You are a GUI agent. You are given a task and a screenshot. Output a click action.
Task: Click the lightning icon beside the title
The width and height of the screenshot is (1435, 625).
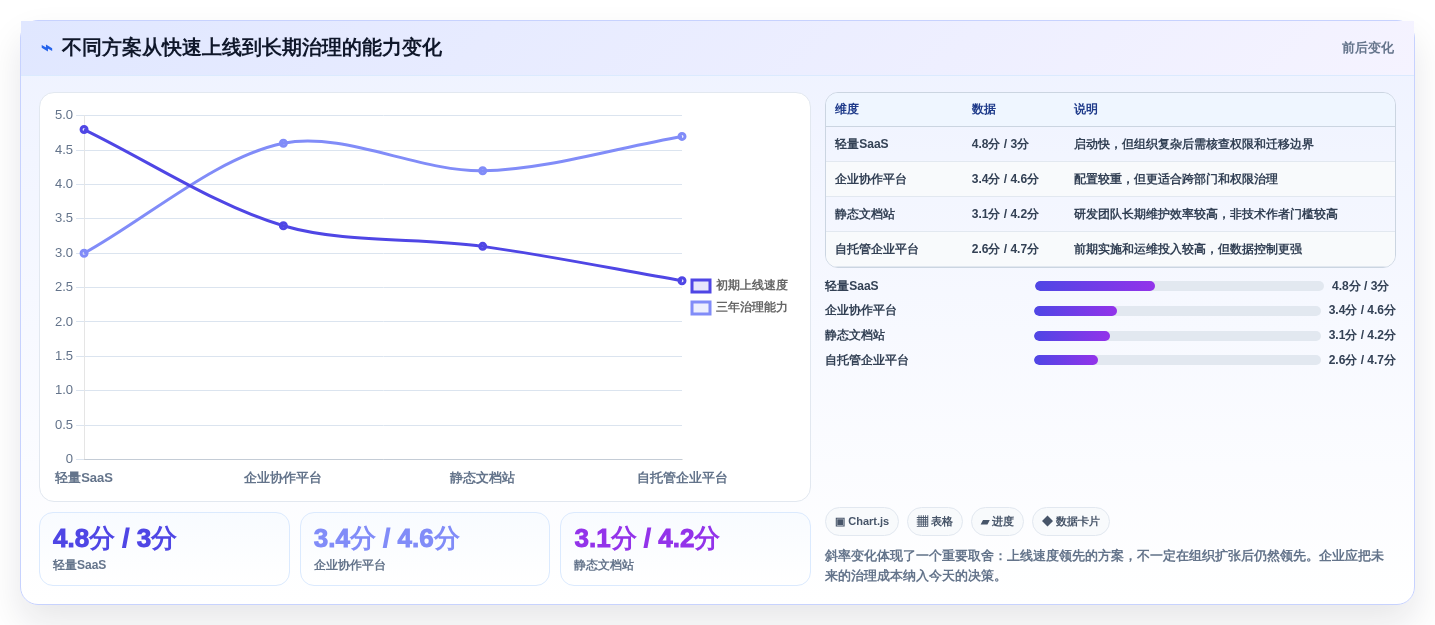47,48
